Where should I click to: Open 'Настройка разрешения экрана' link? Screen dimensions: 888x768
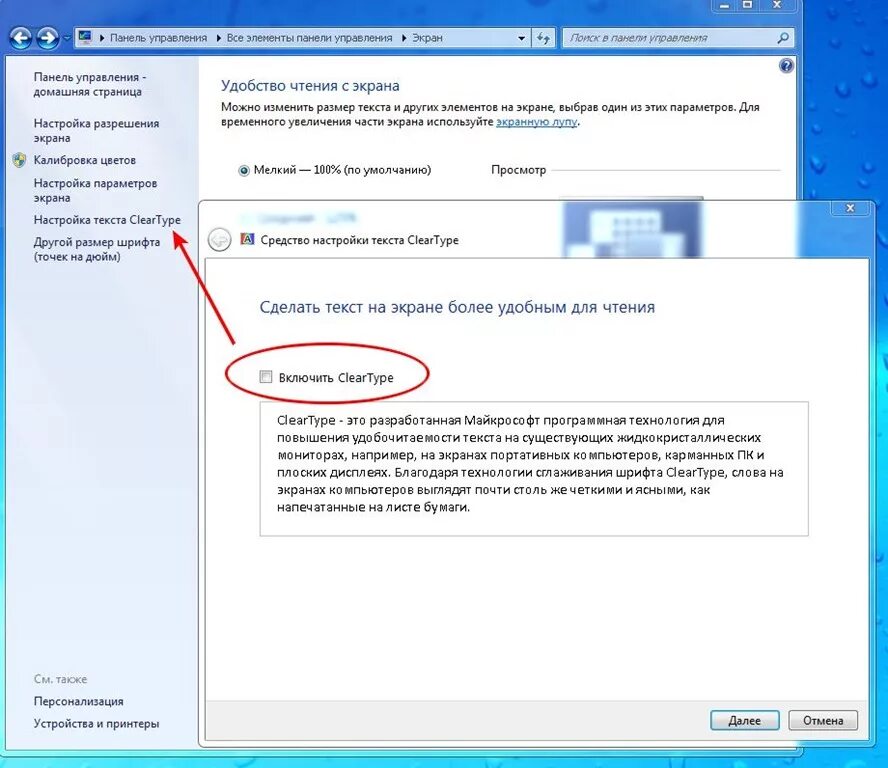[96, 131]
